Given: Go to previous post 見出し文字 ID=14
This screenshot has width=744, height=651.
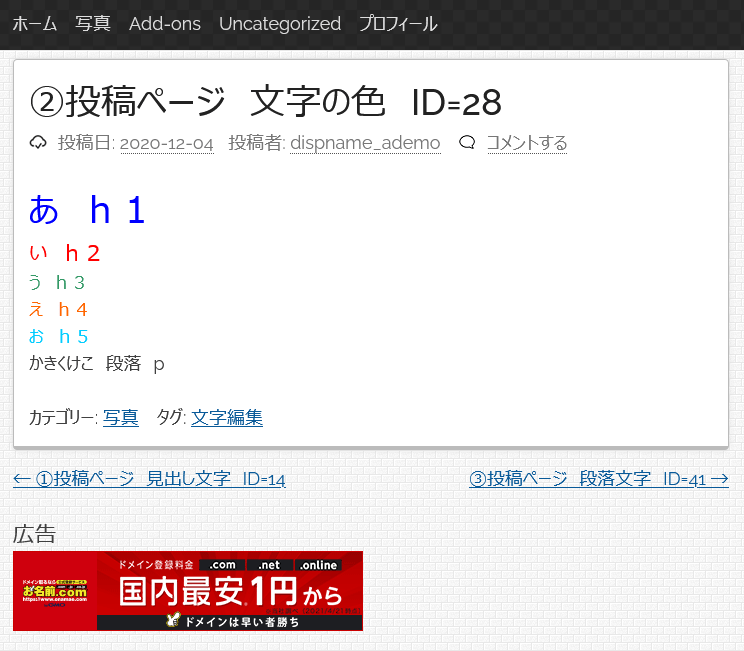Looking at the screenshot, I should [149, 479].
